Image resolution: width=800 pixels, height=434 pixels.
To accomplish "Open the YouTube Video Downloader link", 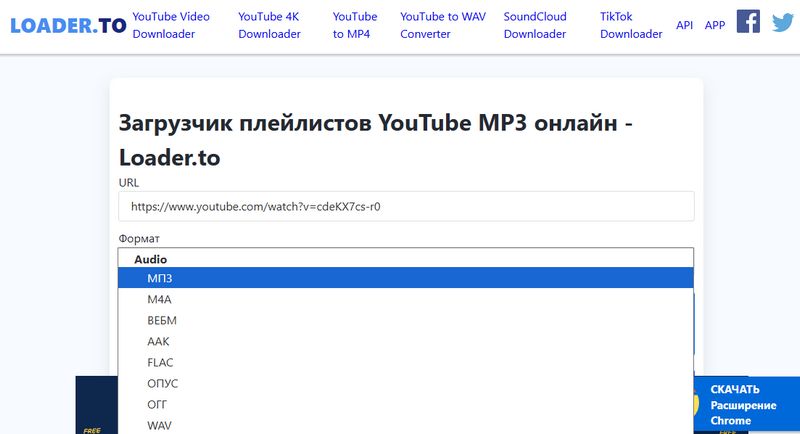I will tap(171, 25).
